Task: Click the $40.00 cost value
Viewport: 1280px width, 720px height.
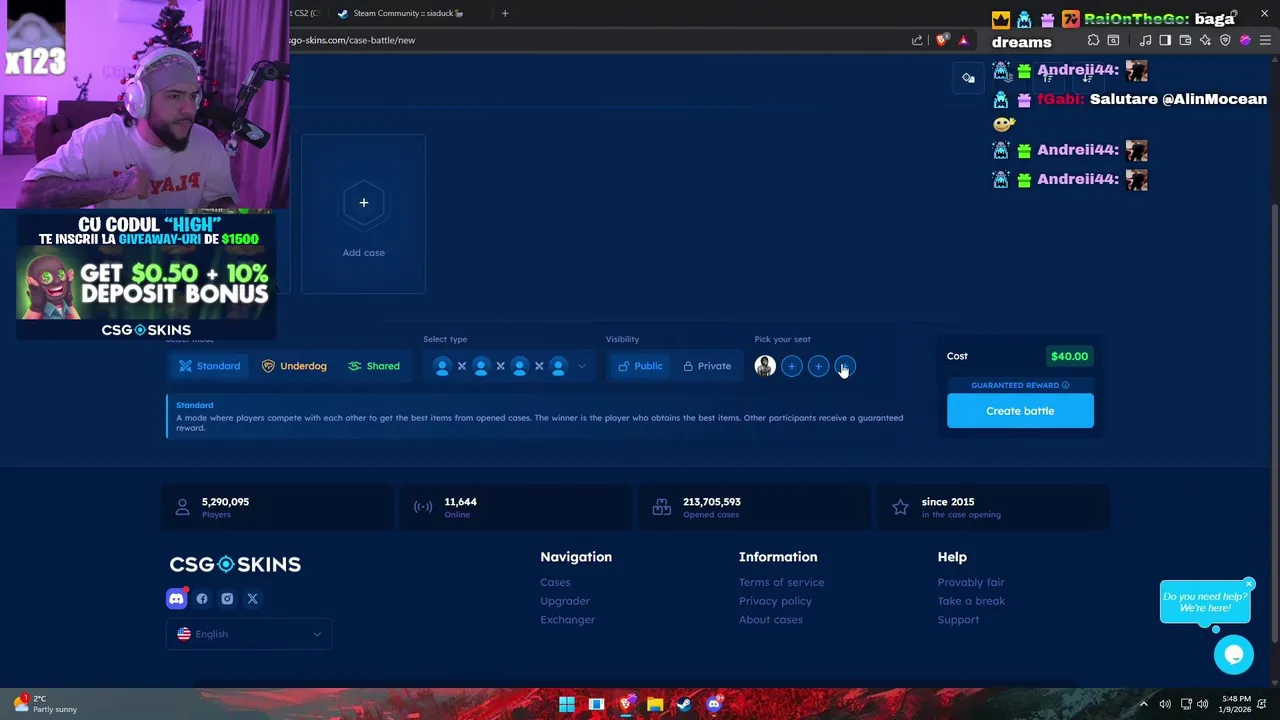Action: 1069,356
